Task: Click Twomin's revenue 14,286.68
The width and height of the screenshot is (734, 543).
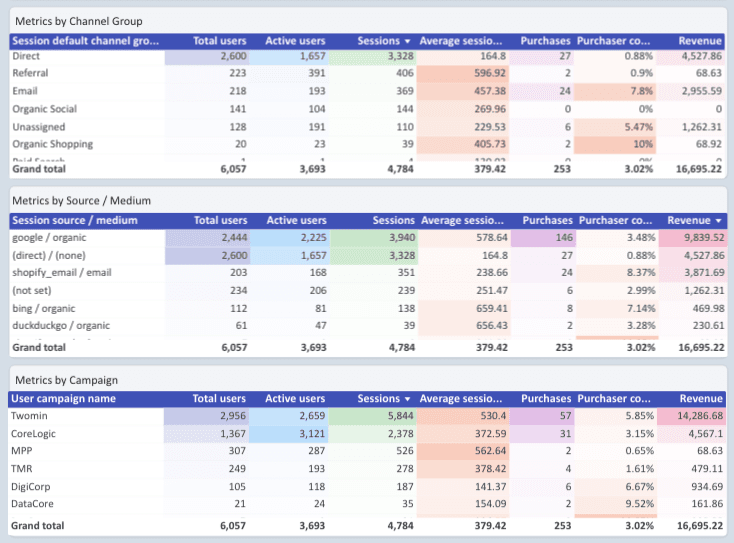Action: 691,416
